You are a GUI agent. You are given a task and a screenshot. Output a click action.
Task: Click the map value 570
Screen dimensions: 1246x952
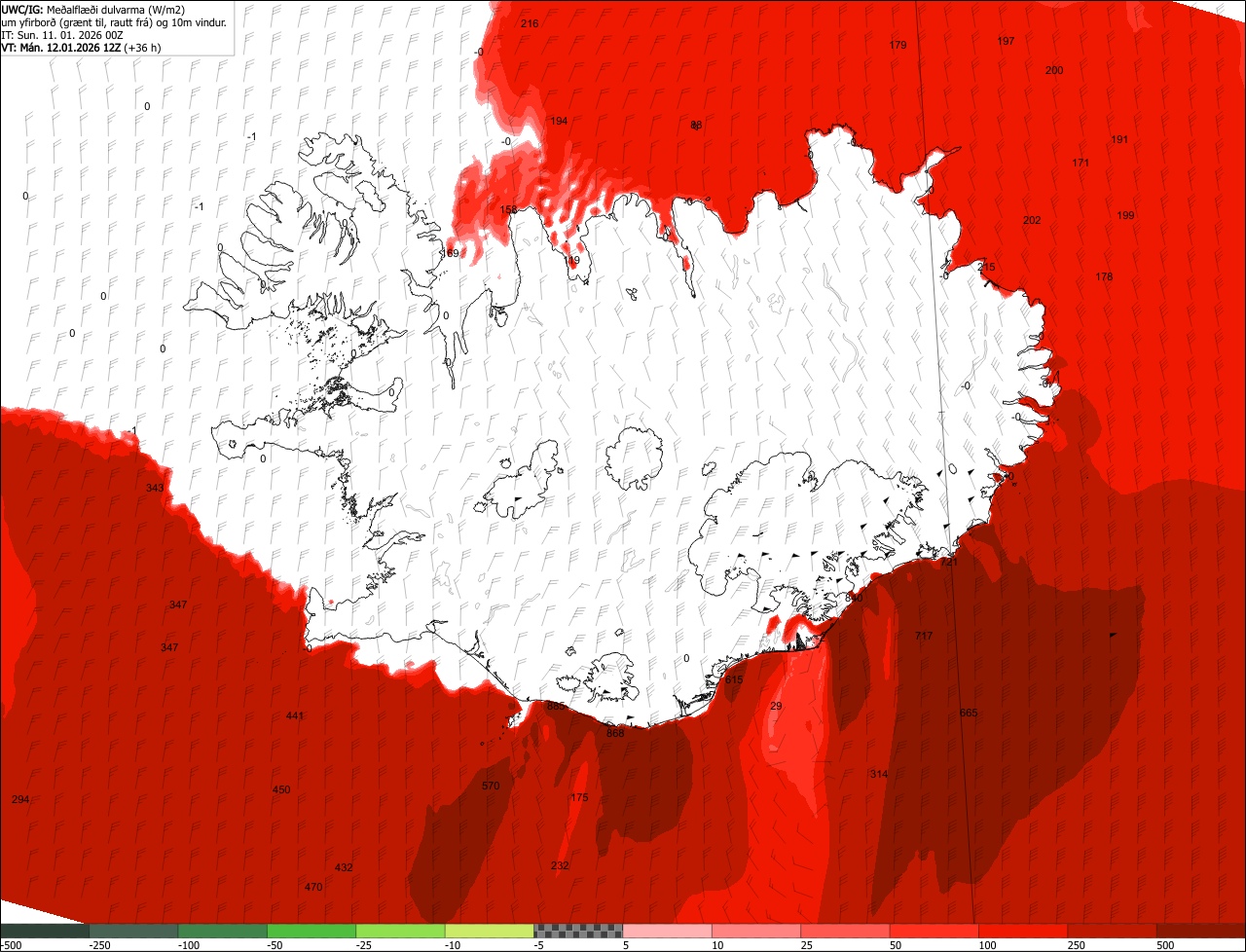491,786
